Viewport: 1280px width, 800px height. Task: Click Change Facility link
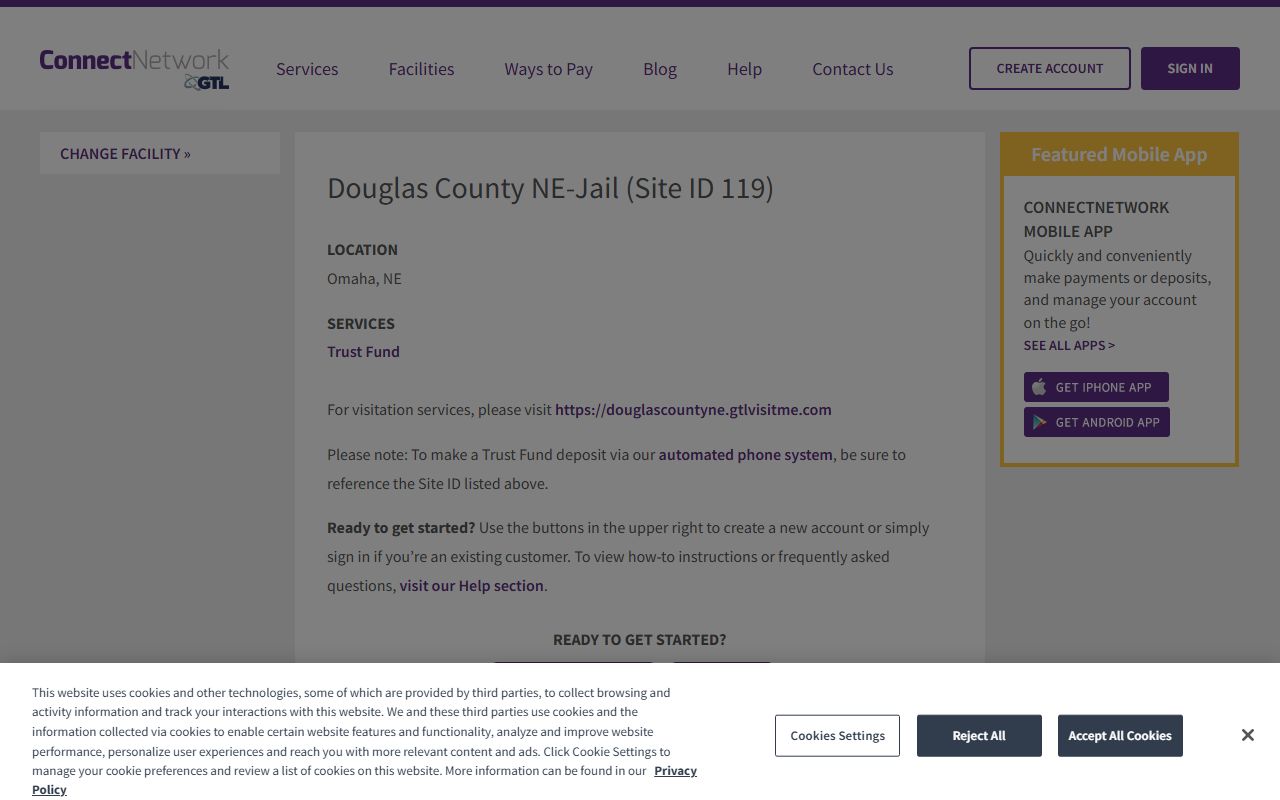pos(125,153)
